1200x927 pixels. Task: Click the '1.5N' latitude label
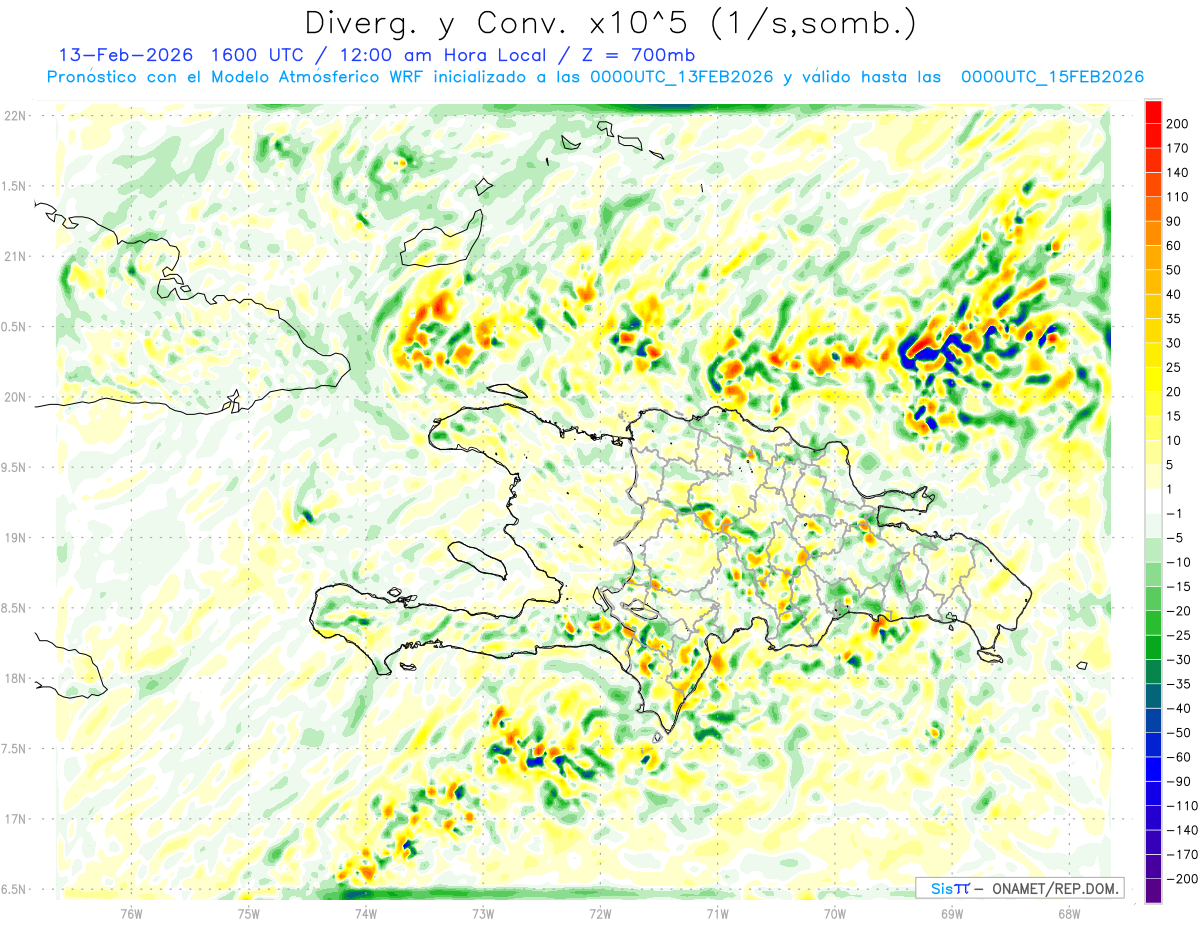15,187
